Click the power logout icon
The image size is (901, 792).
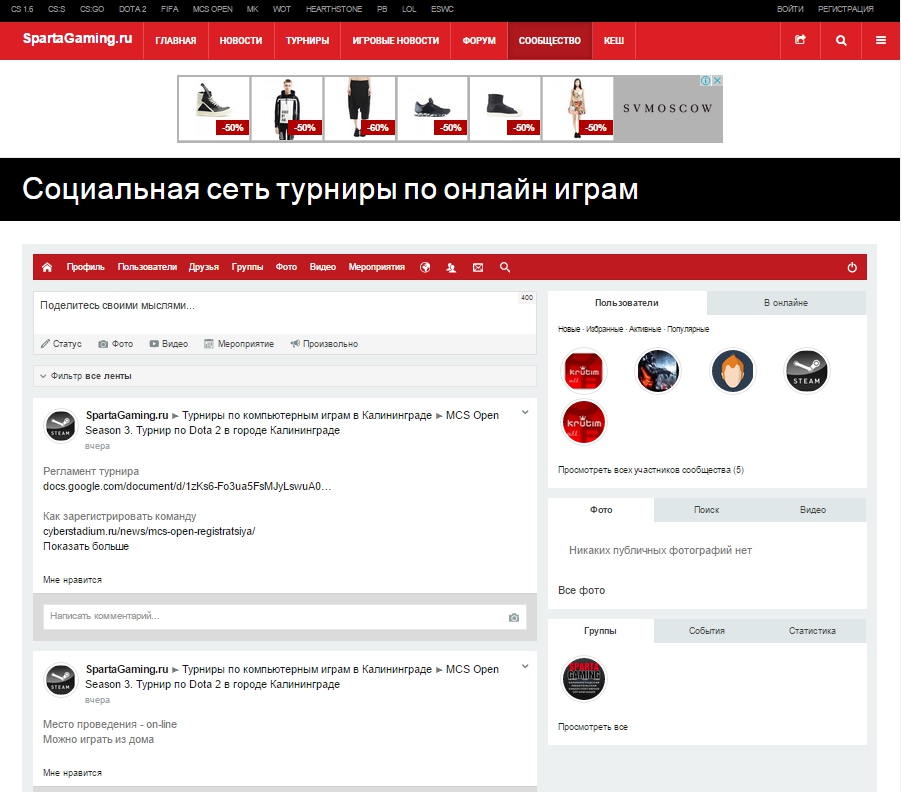point(852,267)
